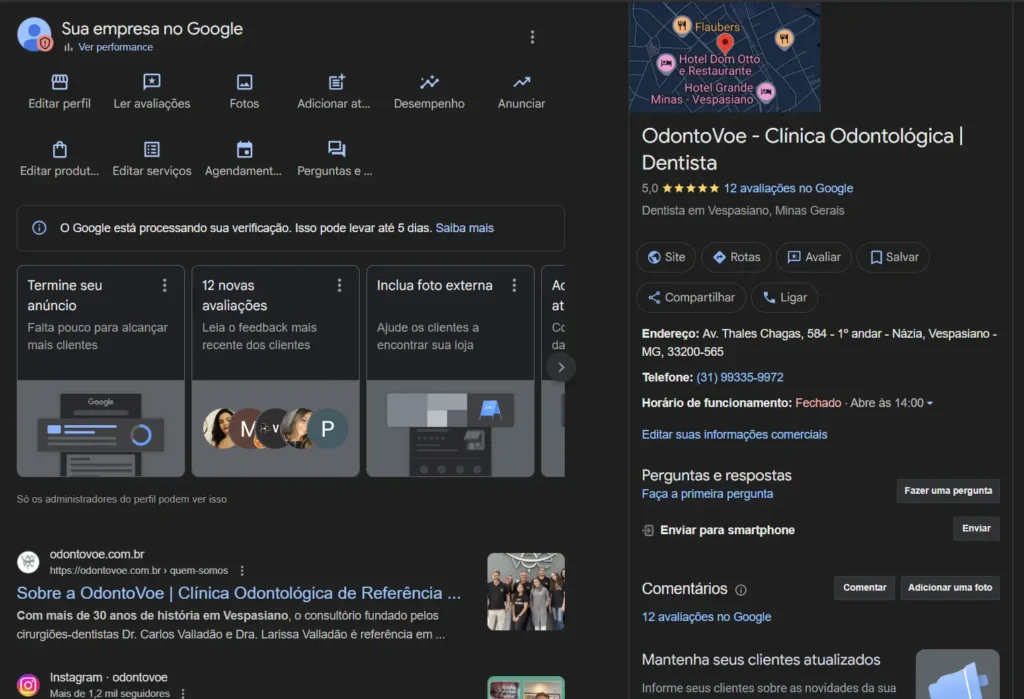Open Desempenho sparkline icon
This screenshot has width=1024, height=699.
429,82
